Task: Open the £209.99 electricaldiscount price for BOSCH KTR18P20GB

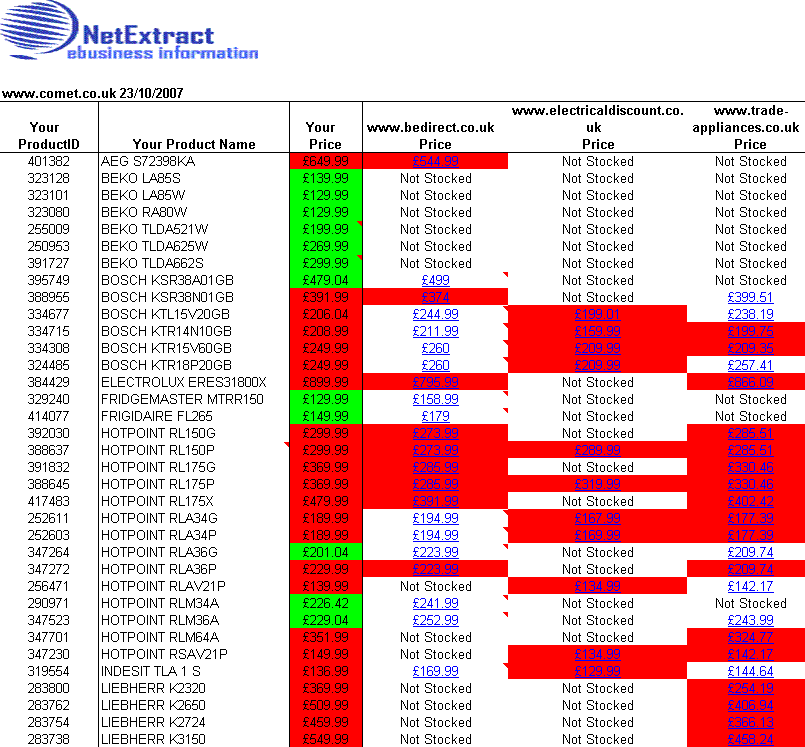Action: 598,365
